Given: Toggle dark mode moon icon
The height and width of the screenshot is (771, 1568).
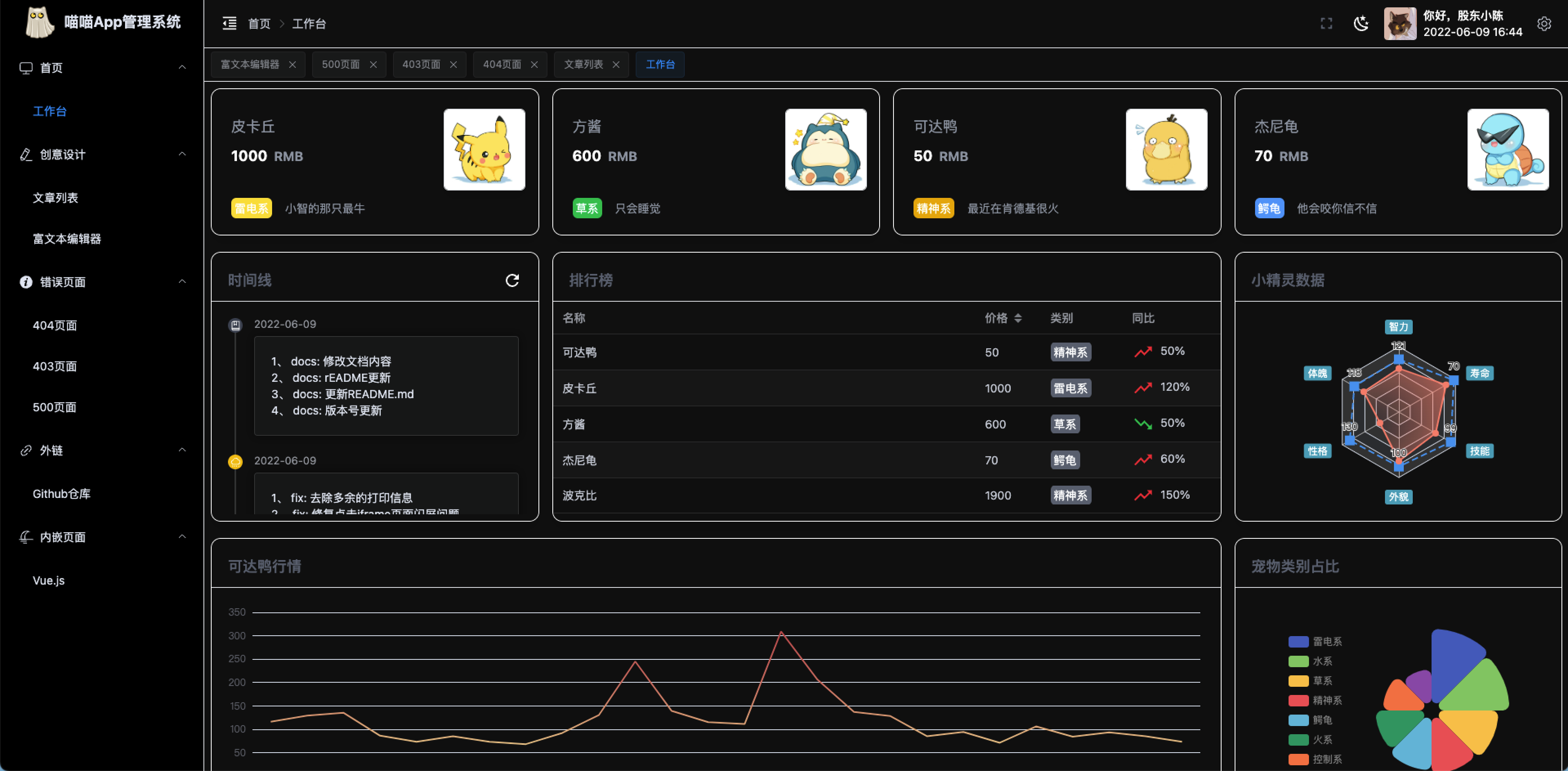Looking at the screenshot, I should (x=1361, y=24).
